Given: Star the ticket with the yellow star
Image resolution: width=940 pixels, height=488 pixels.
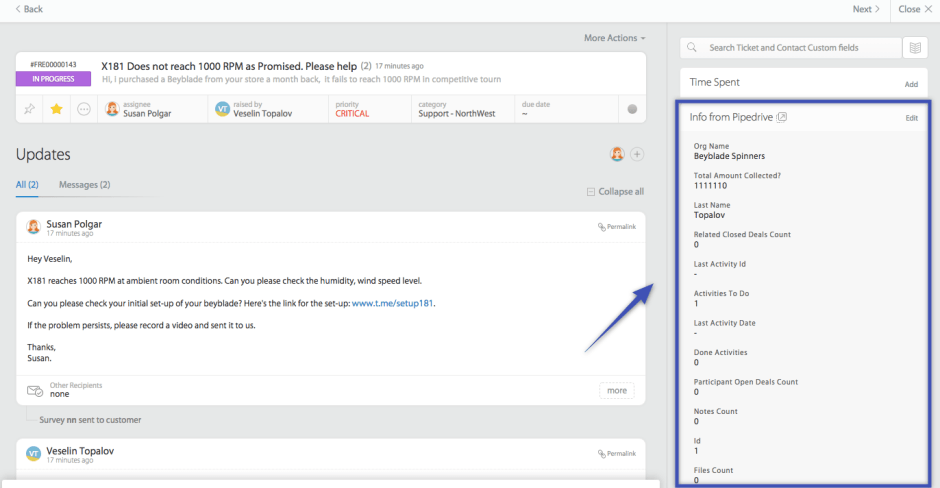Looking at the screenshot, I should pyautogui.click(x=57, y=109).
